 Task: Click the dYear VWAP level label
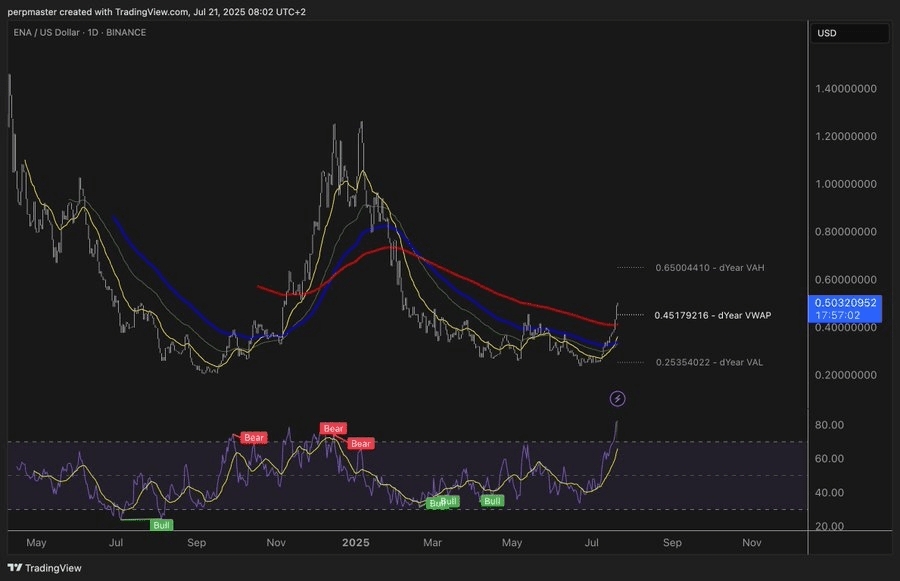[x=712, y=315]
